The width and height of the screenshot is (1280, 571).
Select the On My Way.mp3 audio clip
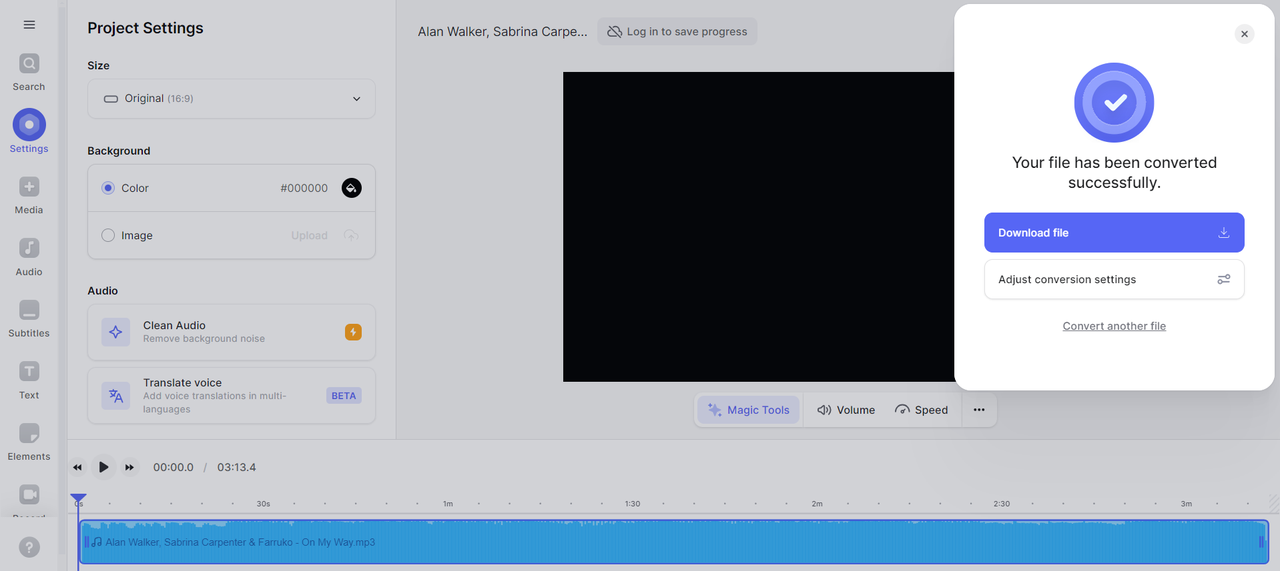pyautogui.click(x=674, y=542)
